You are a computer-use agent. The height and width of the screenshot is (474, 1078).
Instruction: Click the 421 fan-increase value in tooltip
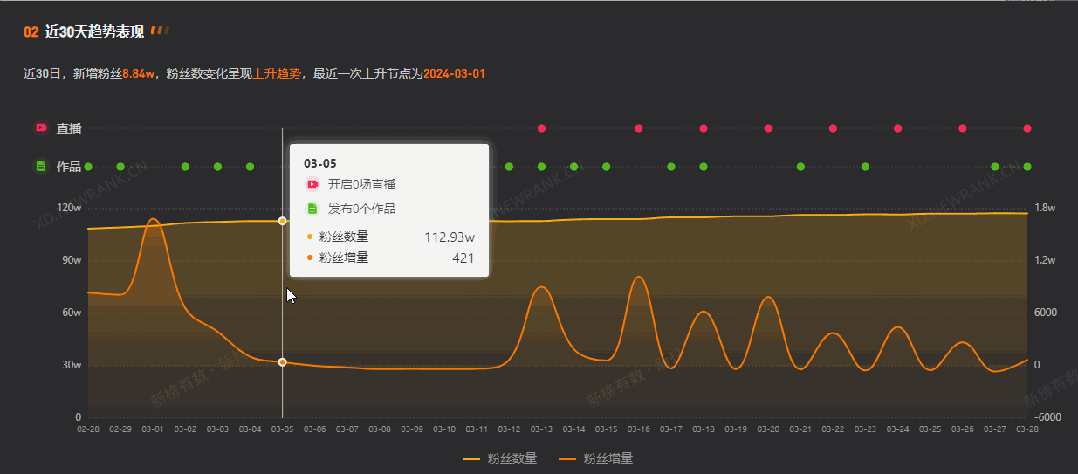click(x=463, y=258)
